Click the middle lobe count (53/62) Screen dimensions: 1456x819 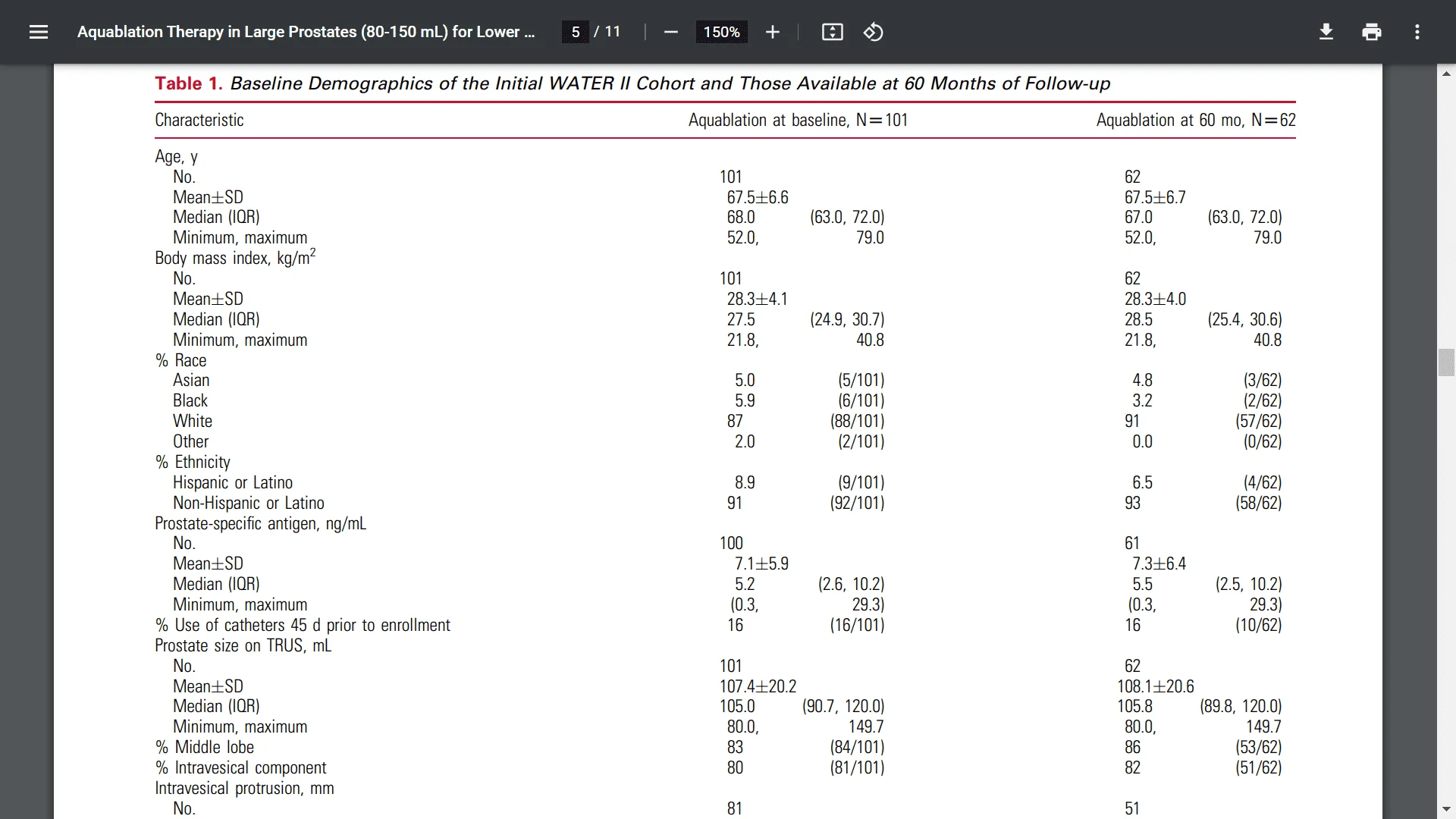(x=1258, y=748)
